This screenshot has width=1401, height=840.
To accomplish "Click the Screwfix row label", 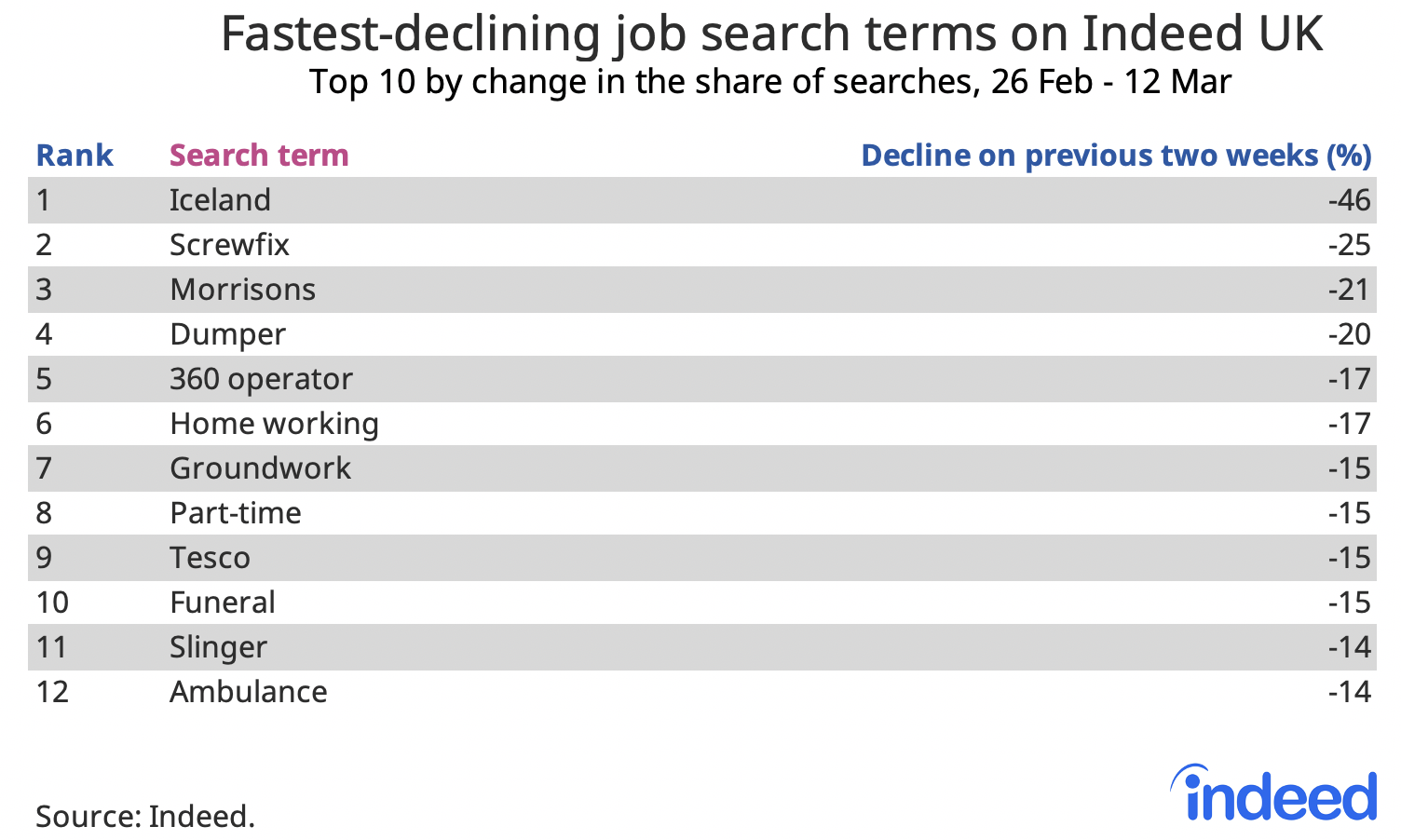I will click(229, 245).
